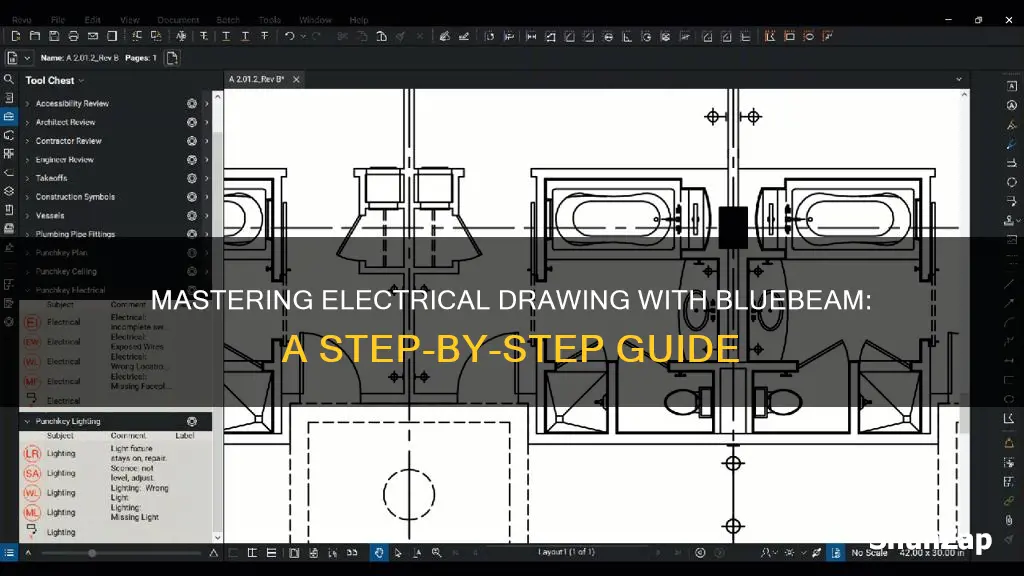Click the 42.00 x 30.00 in page size
1024x576 pixels.
coord(932,553)
